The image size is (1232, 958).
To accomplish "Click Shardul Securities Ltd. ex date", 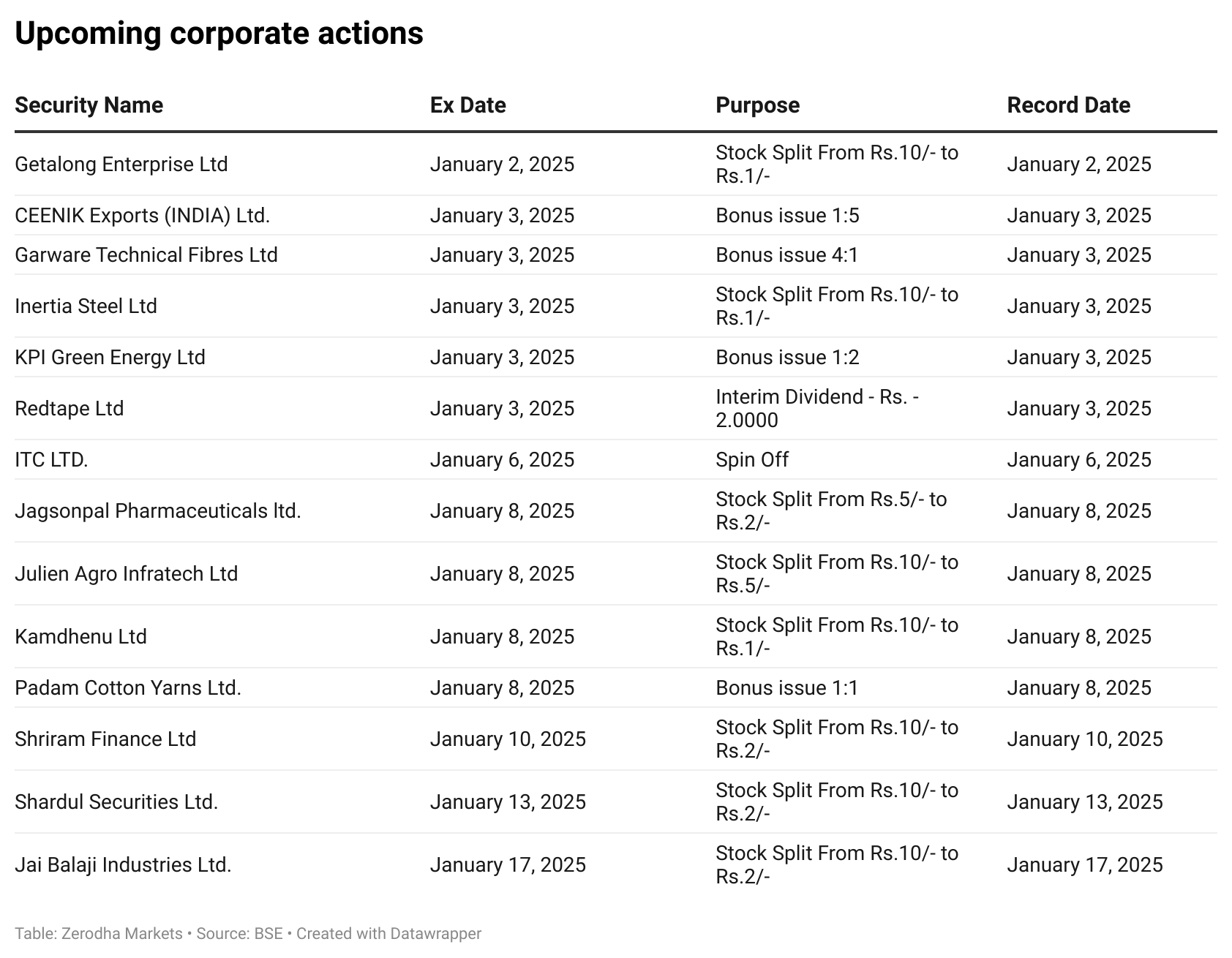I will point(508,802).
